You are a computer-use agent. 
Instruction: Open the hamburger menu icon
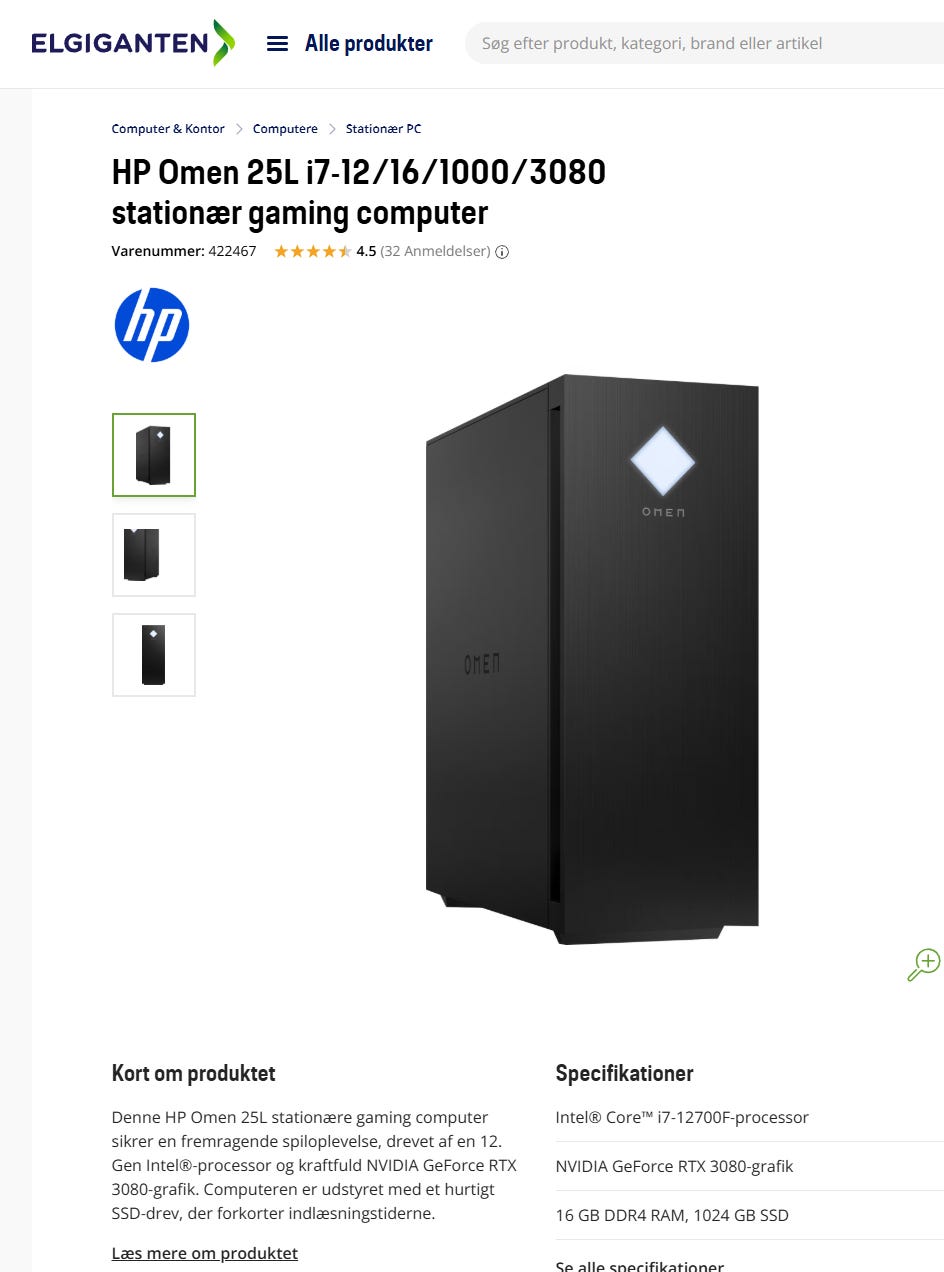pos(277,44)
